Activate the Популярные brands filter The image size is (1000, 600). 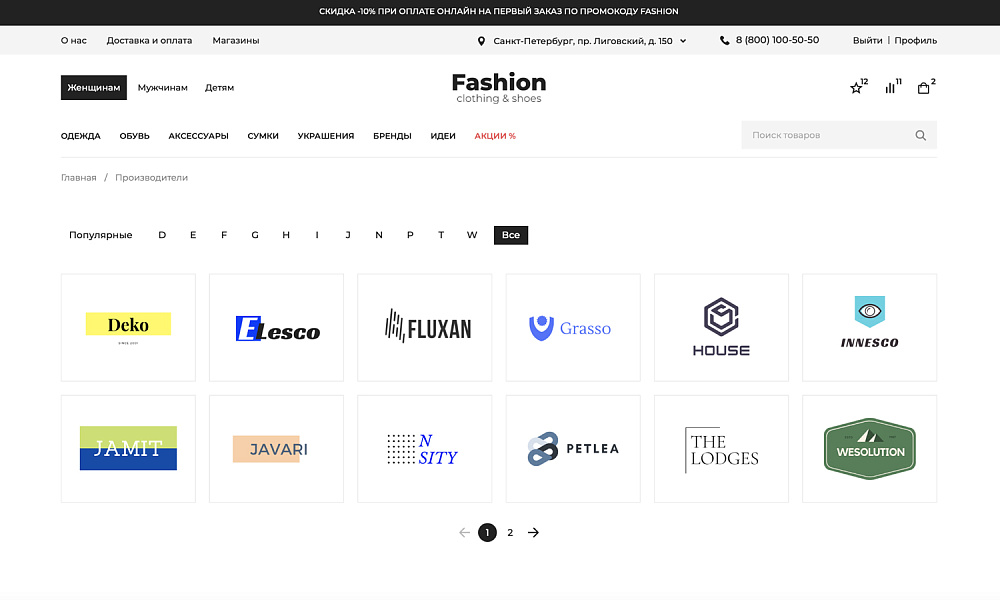tap(100, 234)
